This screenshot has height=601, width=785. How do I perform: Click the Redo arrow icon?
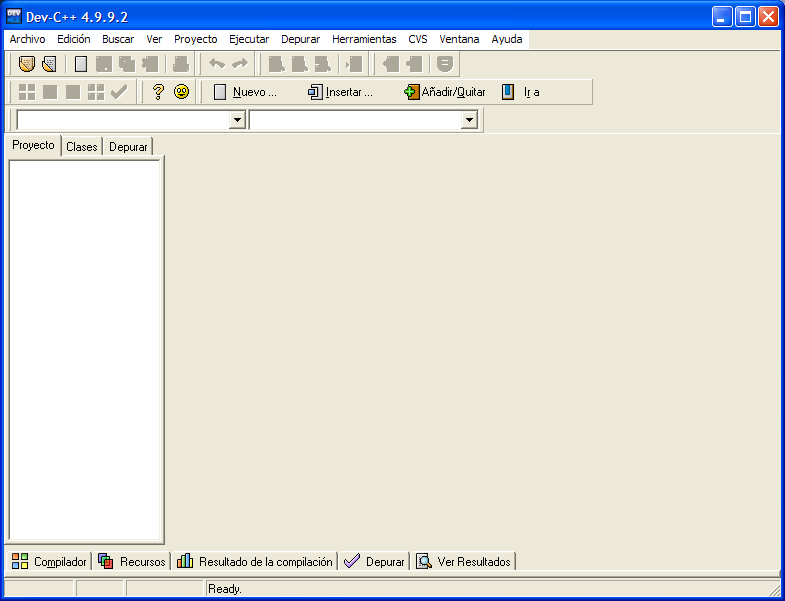pyautogui.click(x=240, y=64)
